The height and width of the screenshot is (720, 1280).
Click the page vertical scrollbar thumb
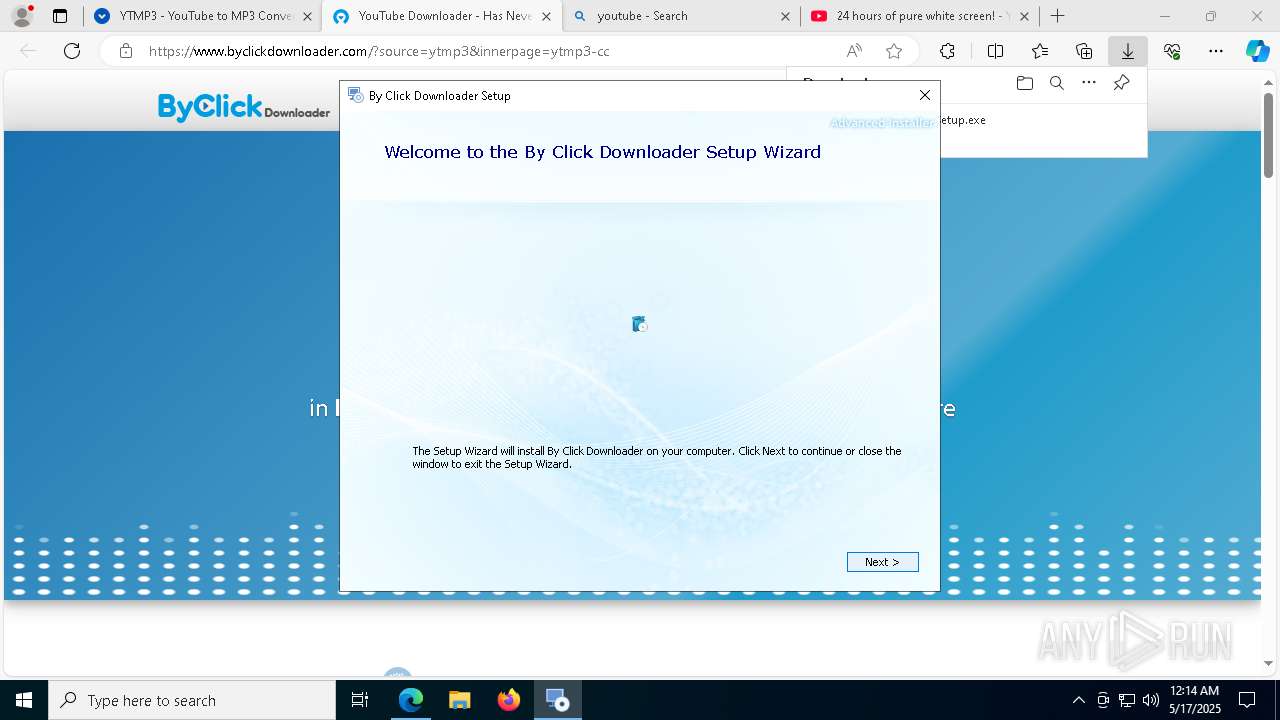click(1269, 135)
